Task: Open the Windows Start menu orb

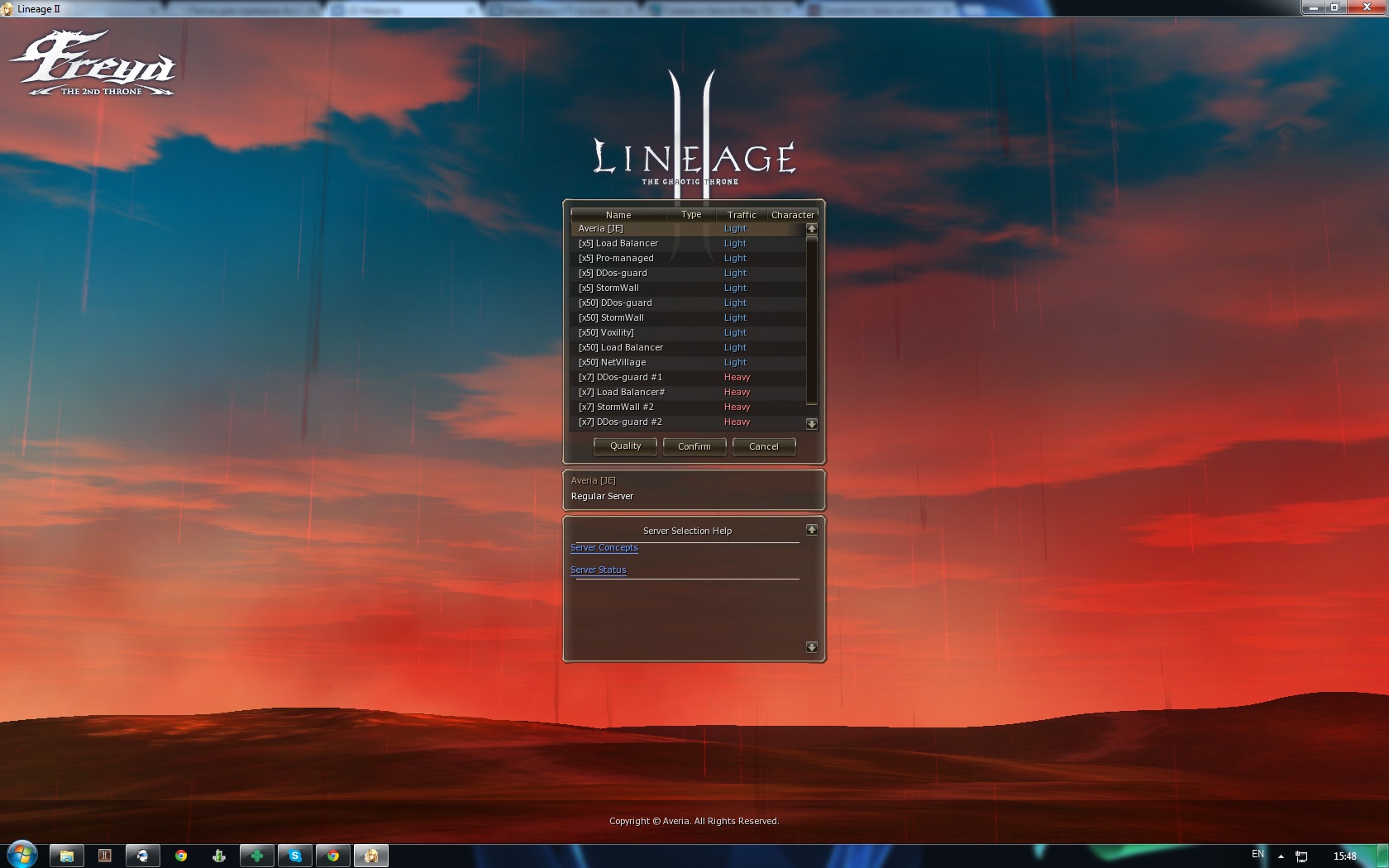Action: coord(22,854)
